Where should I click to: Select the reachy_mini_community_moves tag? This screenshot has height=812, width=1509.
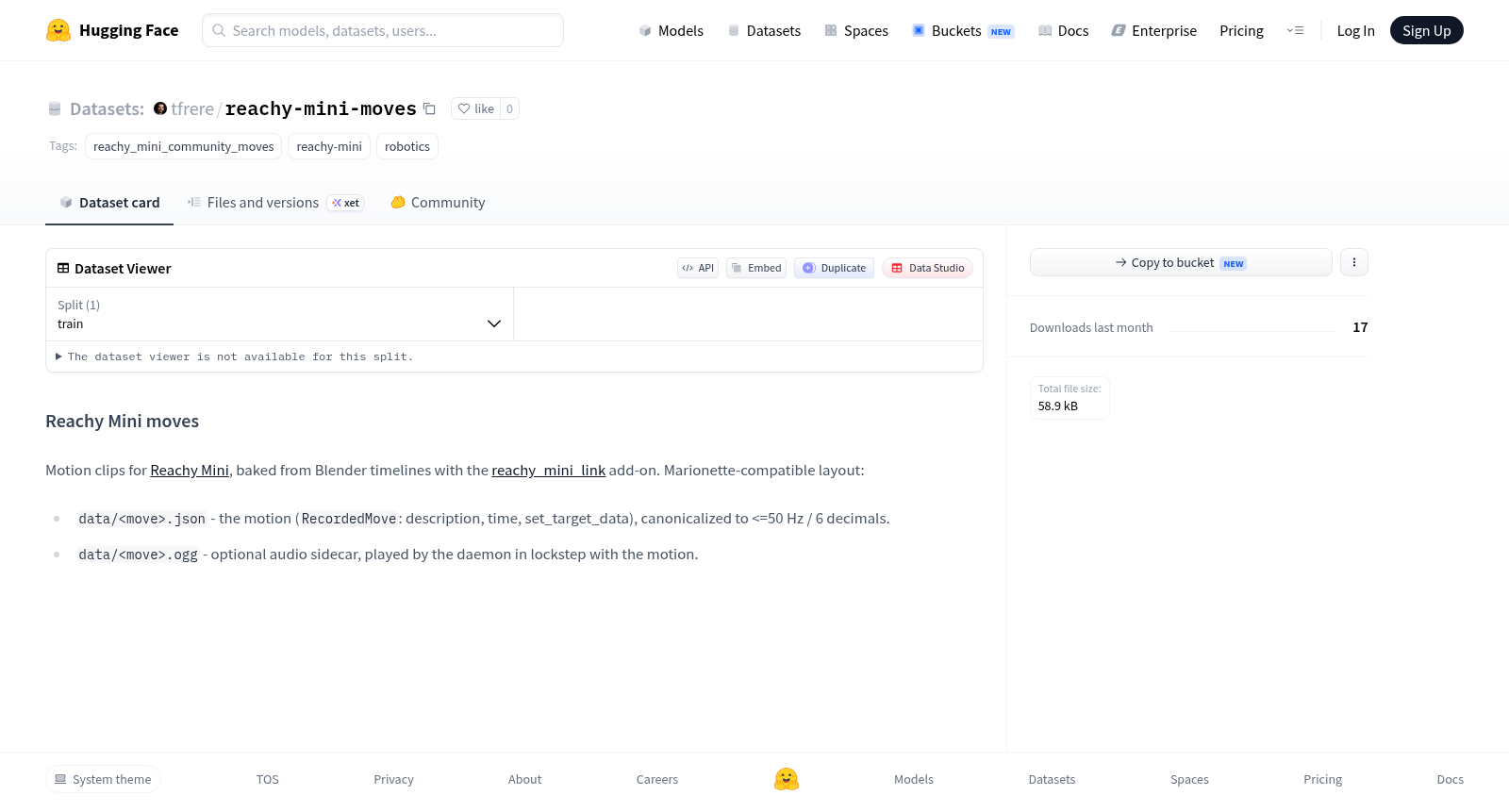tap(183, 146)
